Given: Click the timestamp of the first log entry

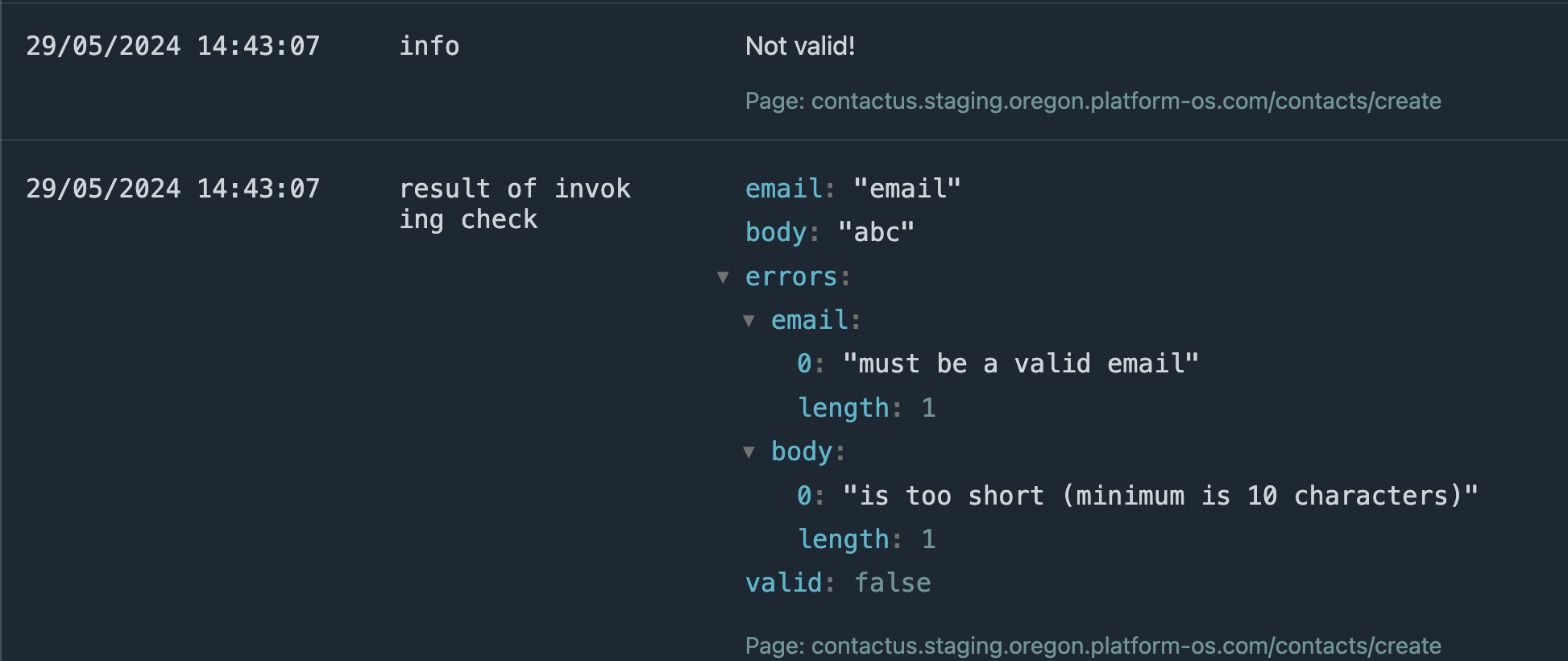Looking at the screenshot, I should [x=175, y=46].
